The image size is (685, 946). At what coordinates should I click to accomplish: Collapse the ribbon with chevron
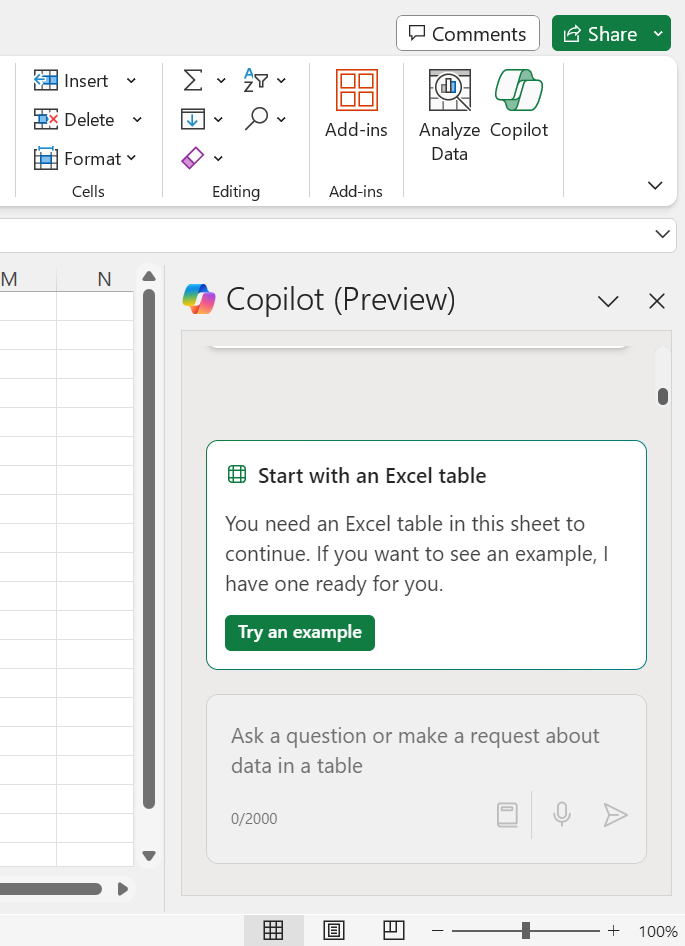pos(655,185)
